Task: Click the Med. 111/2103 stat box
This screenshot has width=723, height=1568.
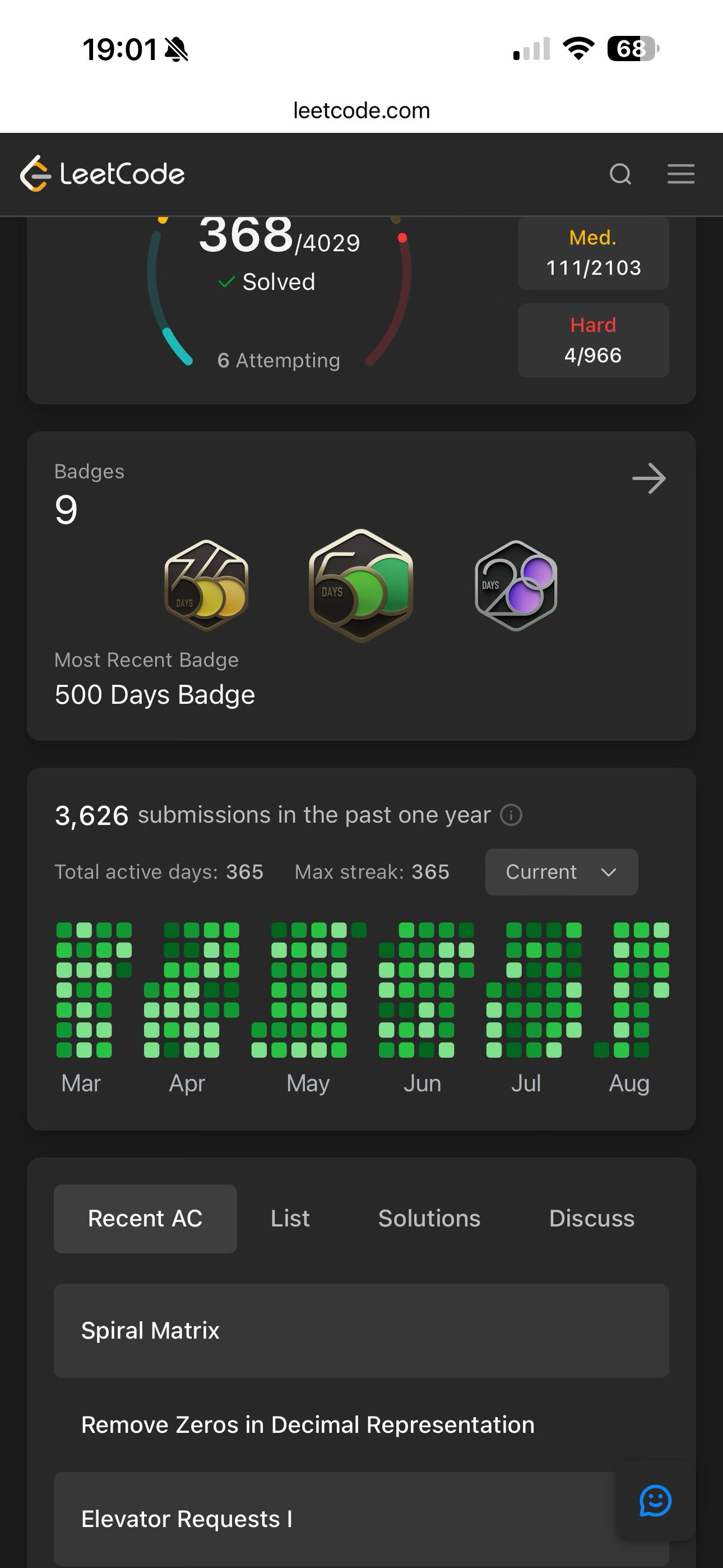Action: [594, 253]
